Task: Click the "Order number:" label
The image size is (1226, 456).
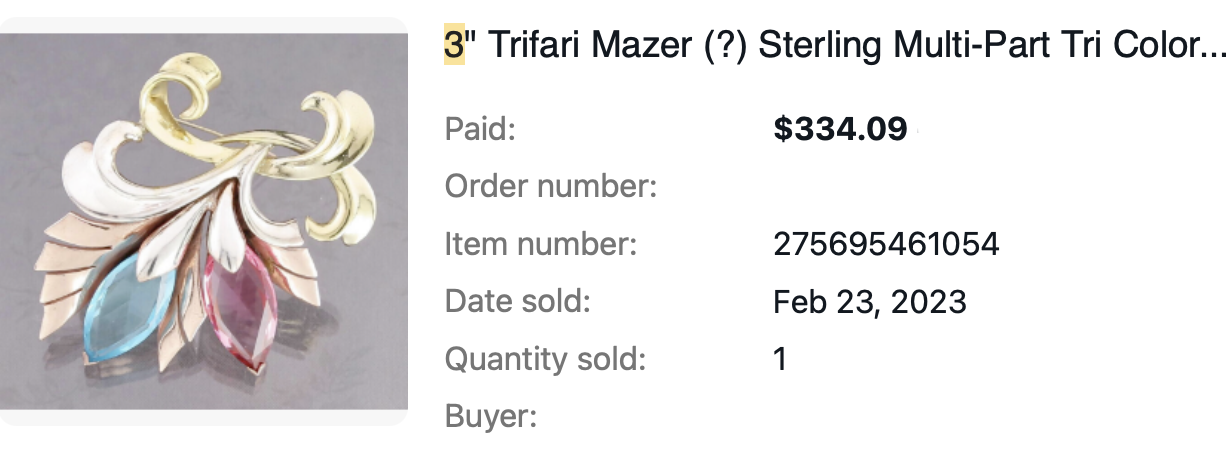Action: 551,186
